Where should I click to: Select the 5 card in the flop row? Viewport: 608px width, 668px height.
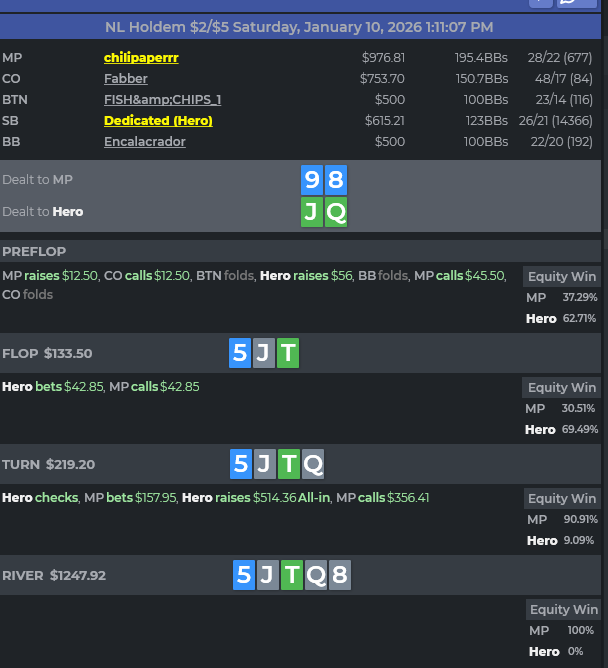tap(240, 353)
